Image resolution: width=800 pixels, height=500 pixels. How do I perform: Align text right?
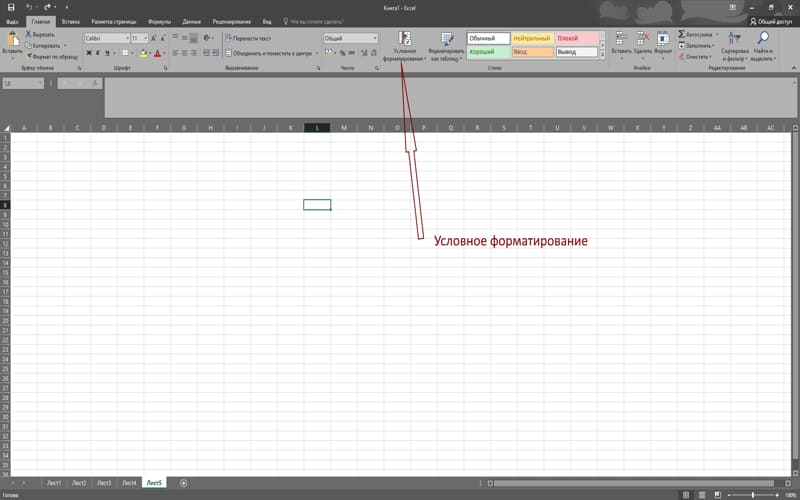click(194, 53)
